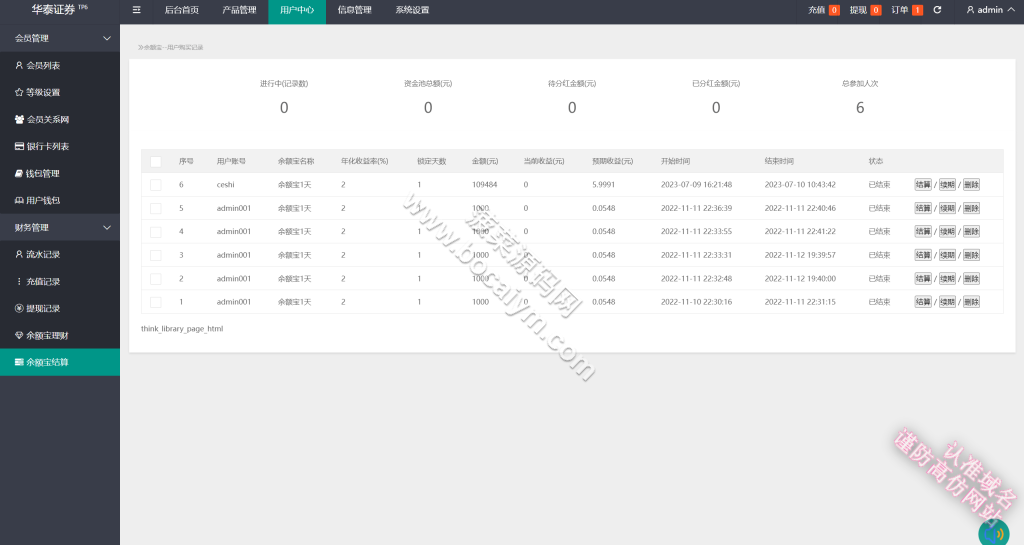1024x545 pixels.
Task: Click the refresh icon in top bar
Action: tap(937, 10)
